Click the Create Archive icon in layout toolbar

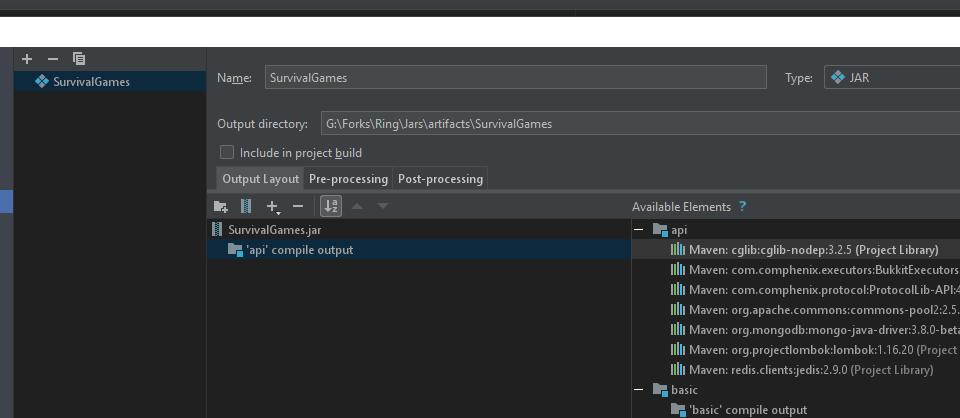(246, 207)
